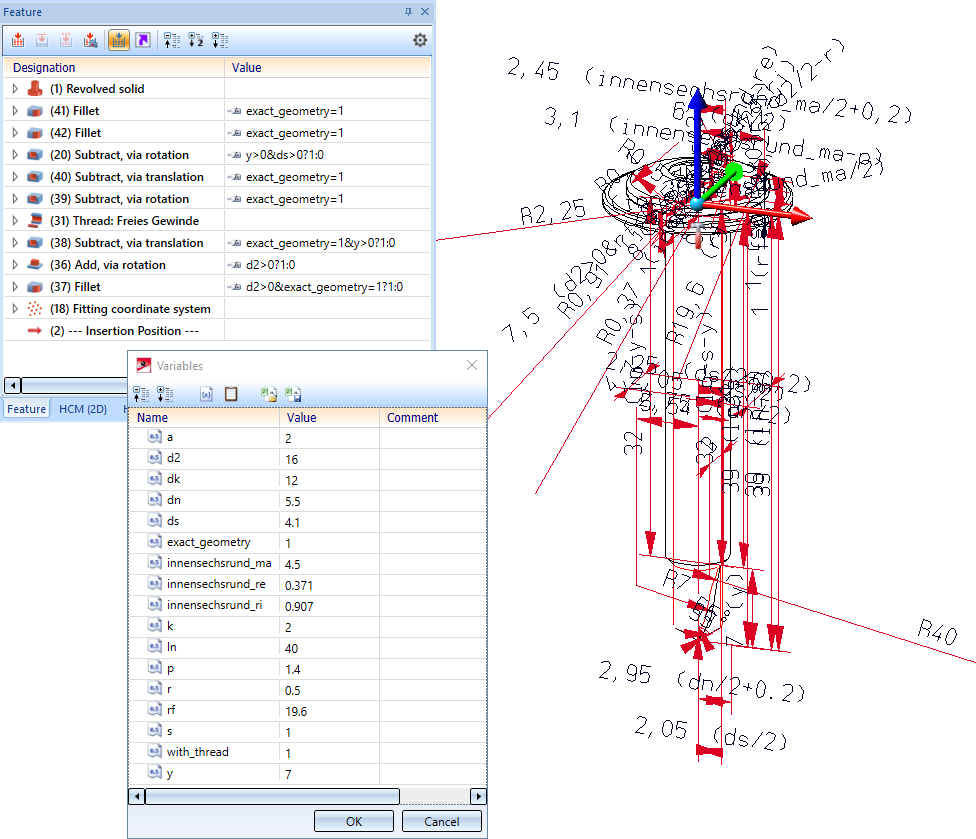Image resolution: width=976 pixels, height=839 pixels.
Task: Cancel the Variables dialog
Action: pos(442,821)
